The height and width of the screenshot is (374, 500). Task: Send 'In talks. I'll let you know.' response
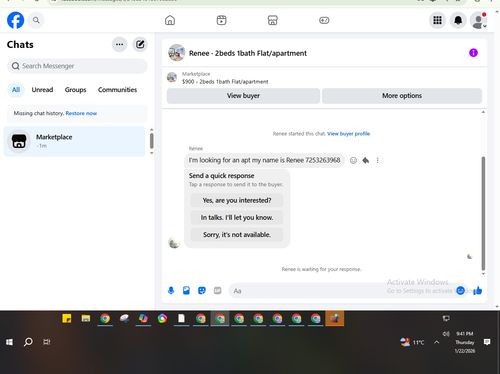[237, 218]
